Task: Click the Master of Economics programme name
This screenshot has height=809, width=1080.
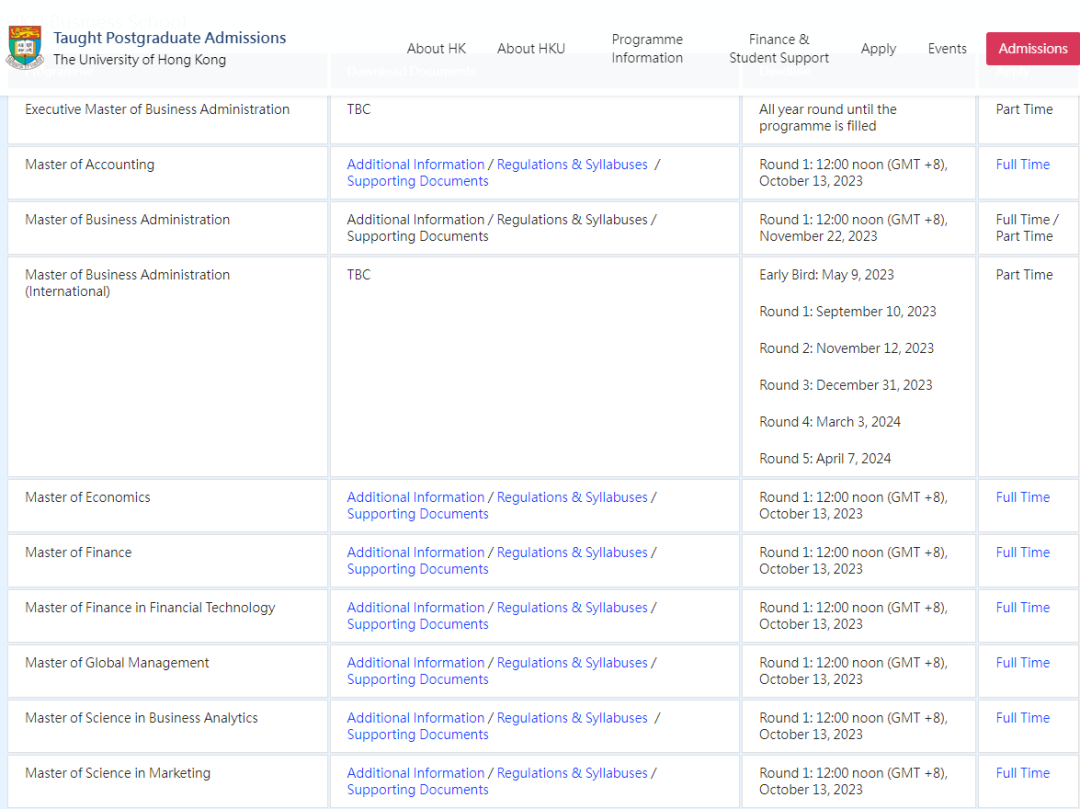Action: pyautogui.click(x=87, y=497)
